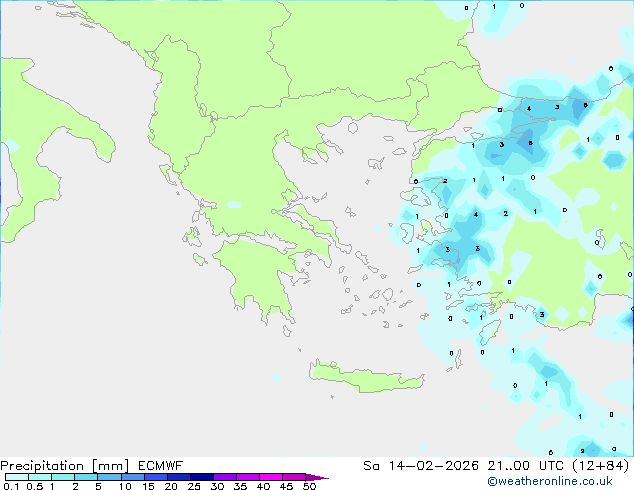
Task: Select the "ECMWF" model label
Action: (x=161, y=466)
